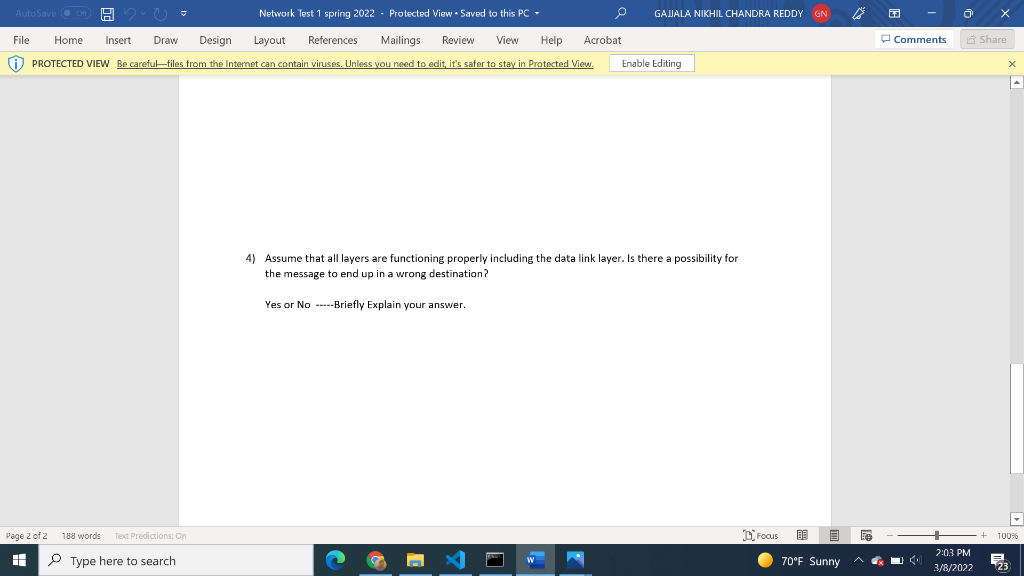Image resolution: width=1024 pixels, height=576 pixels.
Task: Click the Search magnifier icon in title bar
Action: tap(620, 13)
